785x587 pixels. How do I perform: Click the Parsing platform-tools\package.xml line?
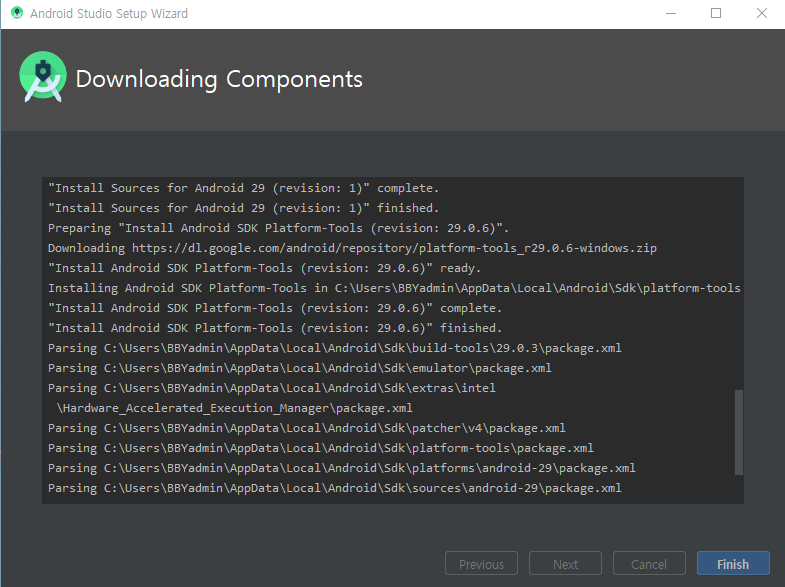coord(320,448)
